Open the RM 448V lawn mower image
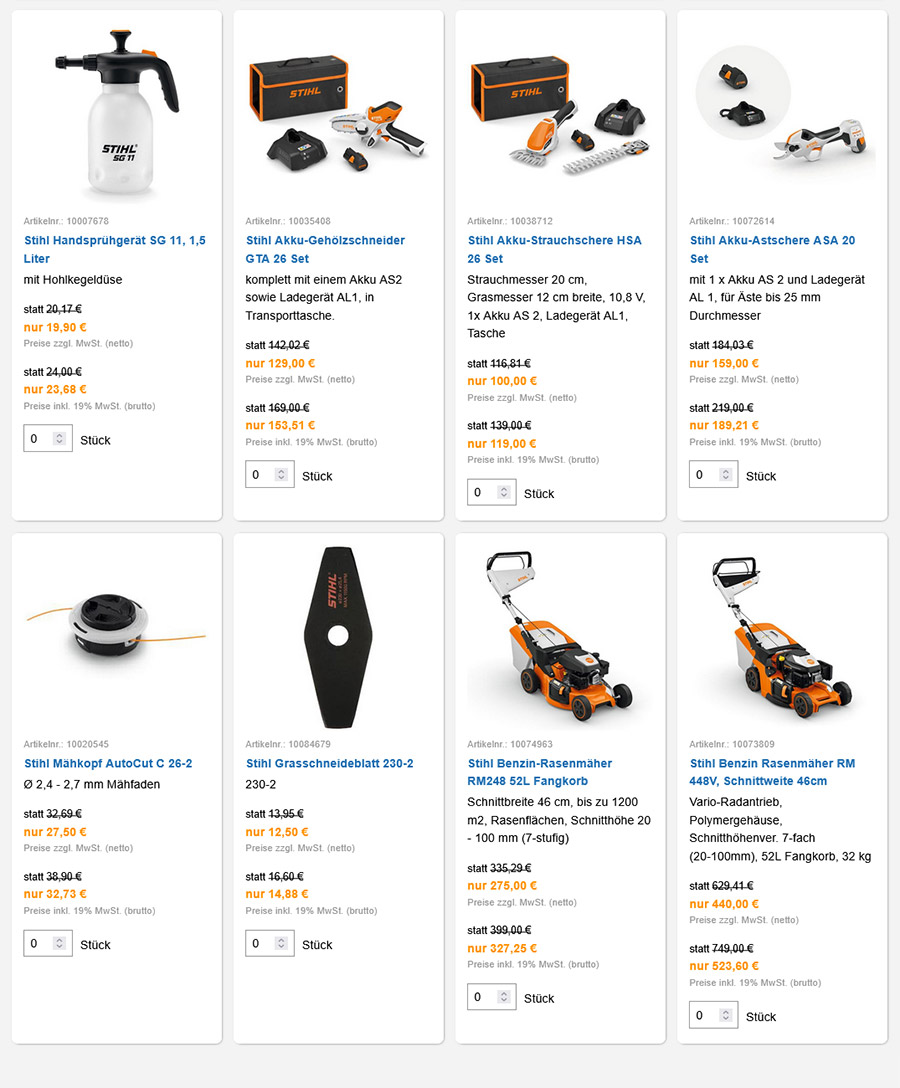 coord(781,636)
